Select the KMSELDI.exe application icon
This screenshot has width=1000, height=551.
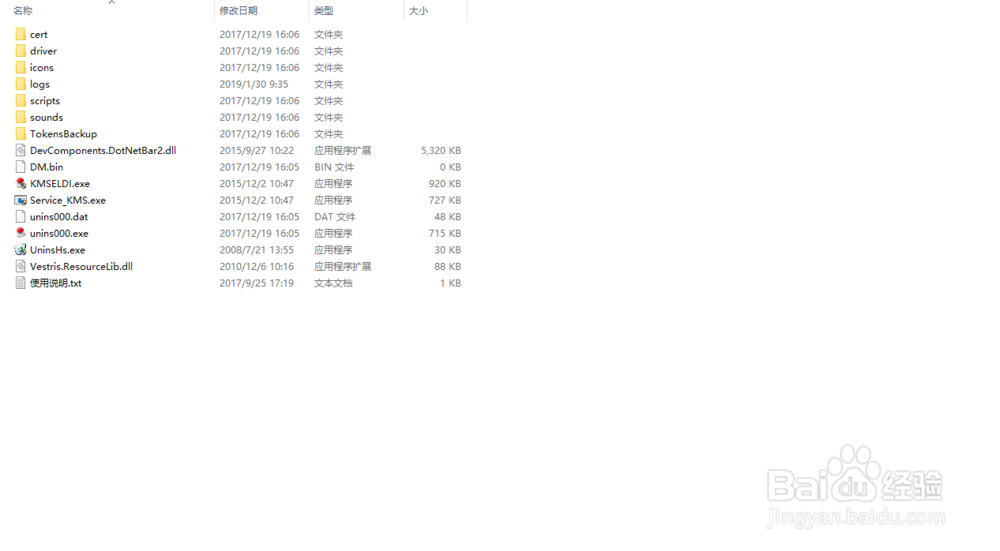(x=20, y=183)
